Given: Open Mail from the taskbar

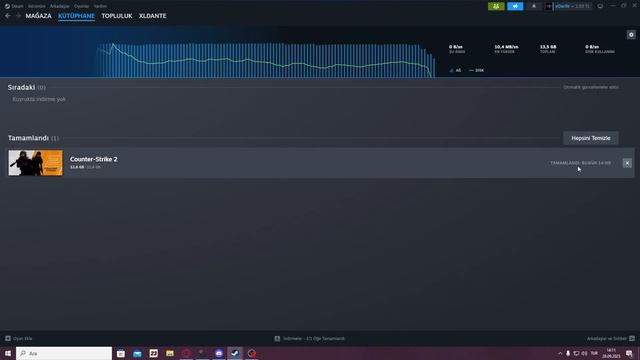Looking at the screenshot, I should pos(137,353).
